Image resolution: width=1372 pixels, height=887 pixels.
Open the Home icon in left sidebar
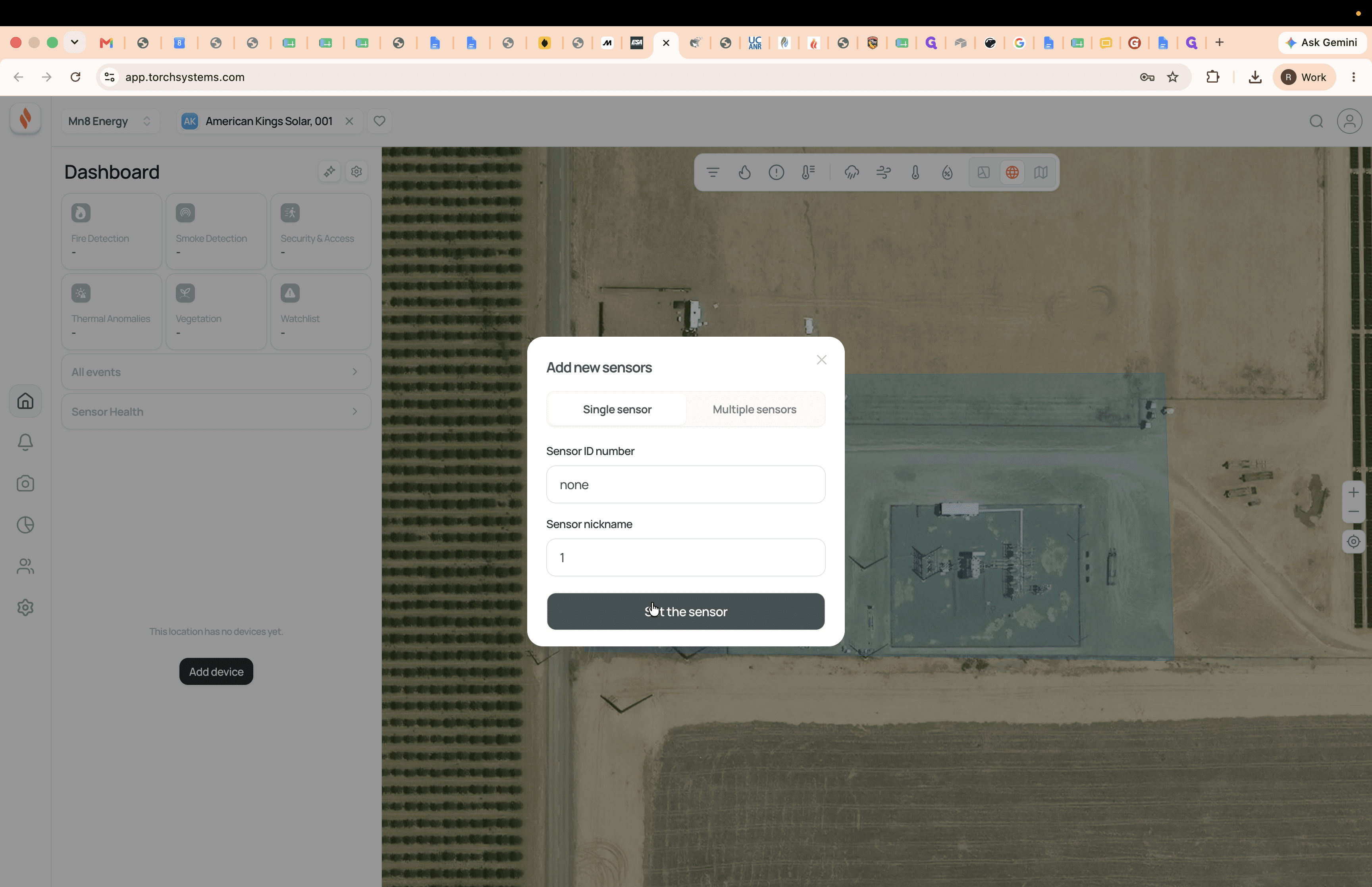click(25, 401)
